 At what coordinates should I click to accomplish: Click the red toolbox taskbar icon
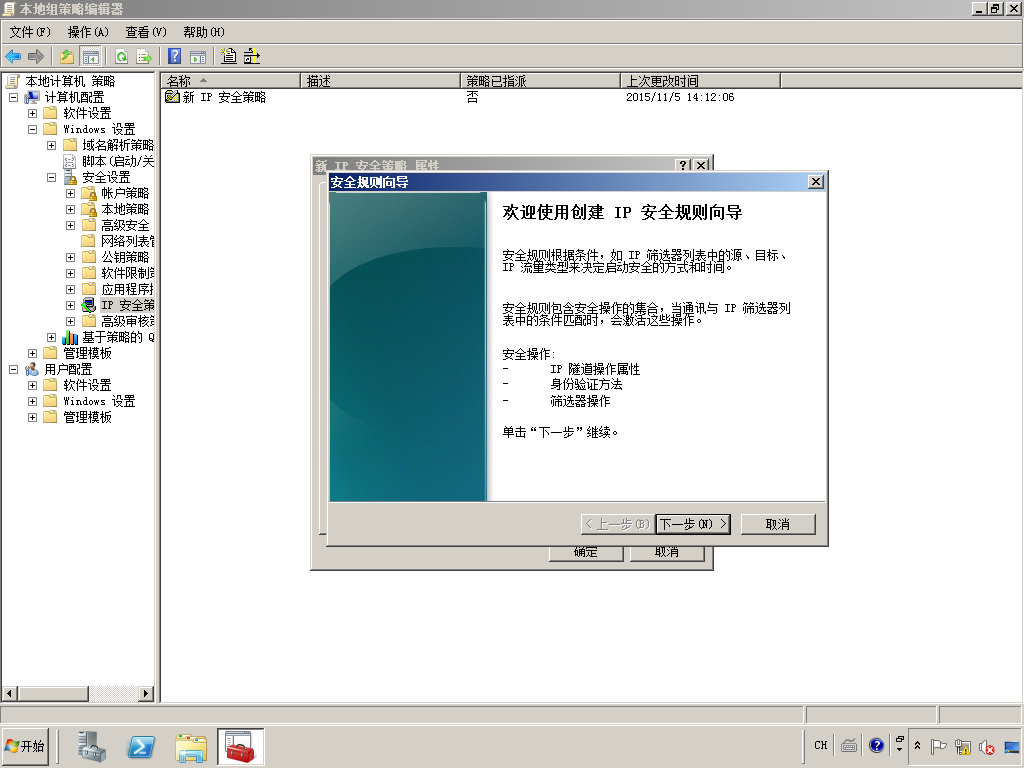[240, 746]
